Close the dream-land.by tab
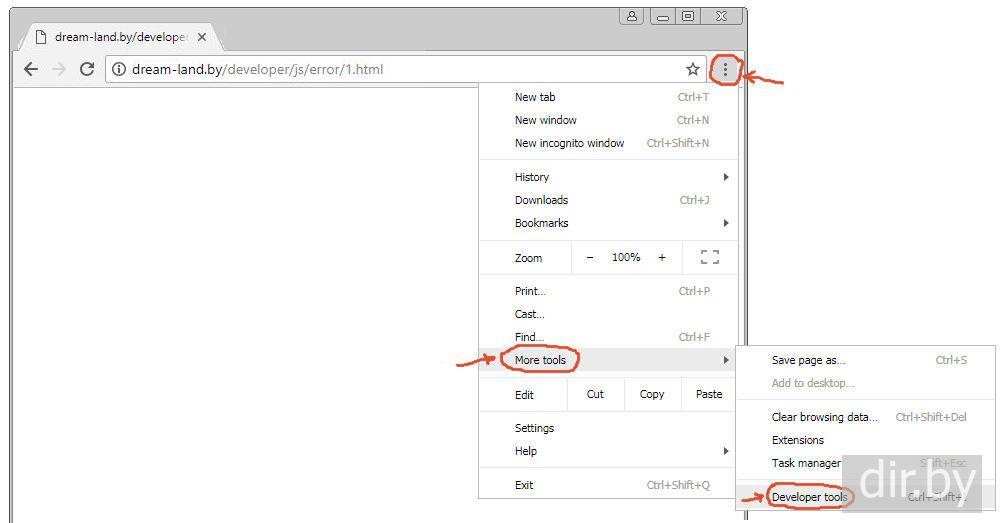The height and width of the screenshot is (523, 1002). [202, 37]
